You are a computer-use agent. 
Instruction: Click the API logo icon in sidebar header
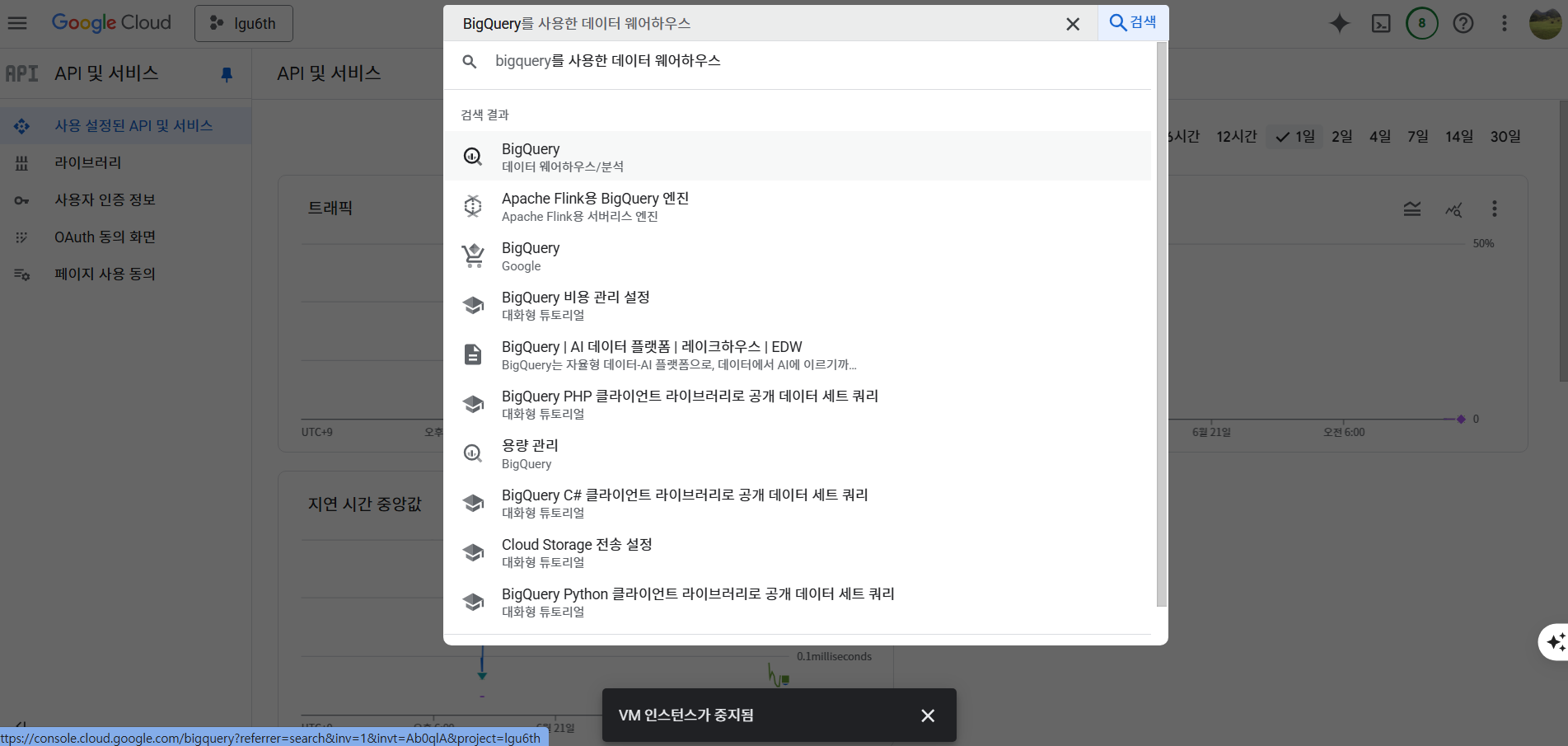point(22,73)
